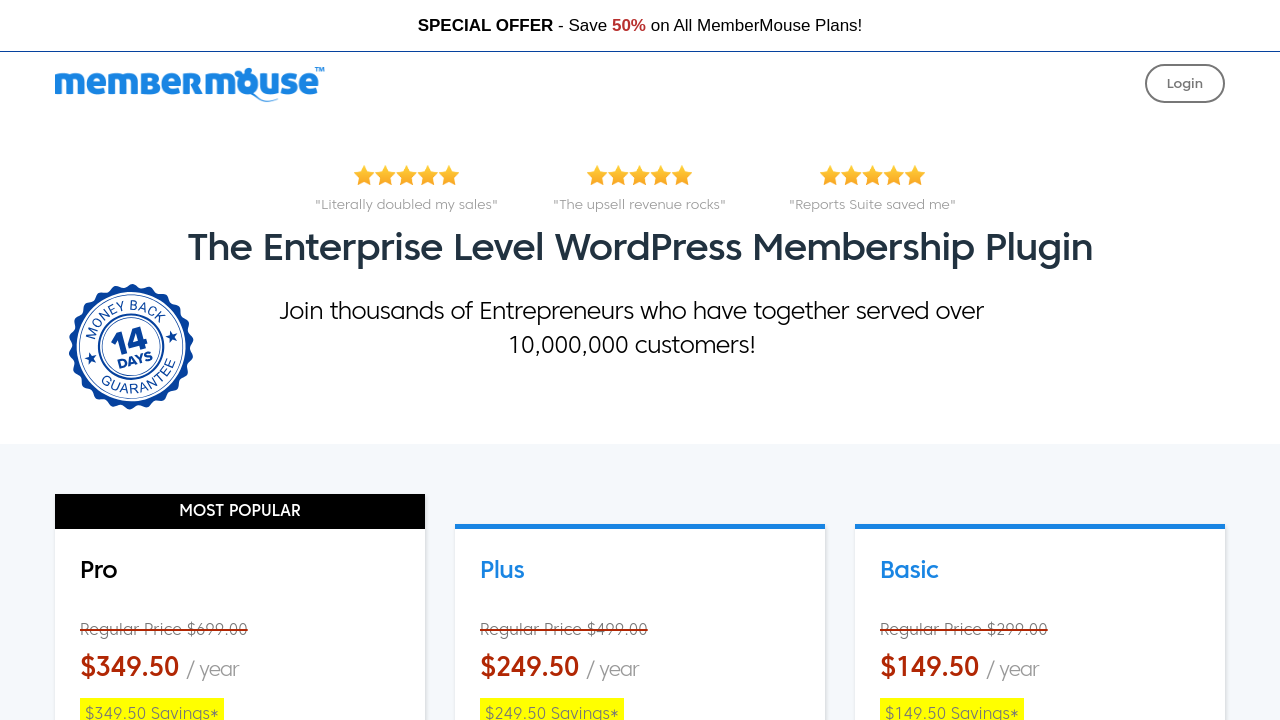This screenshot has height=720, width=1280.
Task: Click the yellow $349.50 Savings highlight
Action: click(152, 711)
